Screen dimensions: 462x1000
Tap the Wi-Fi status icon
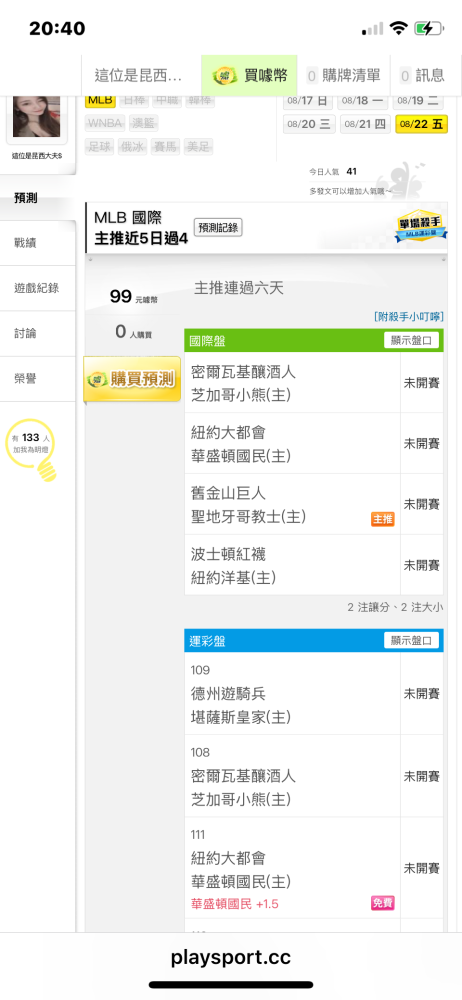pyautogui.click(x=399, y=29)
